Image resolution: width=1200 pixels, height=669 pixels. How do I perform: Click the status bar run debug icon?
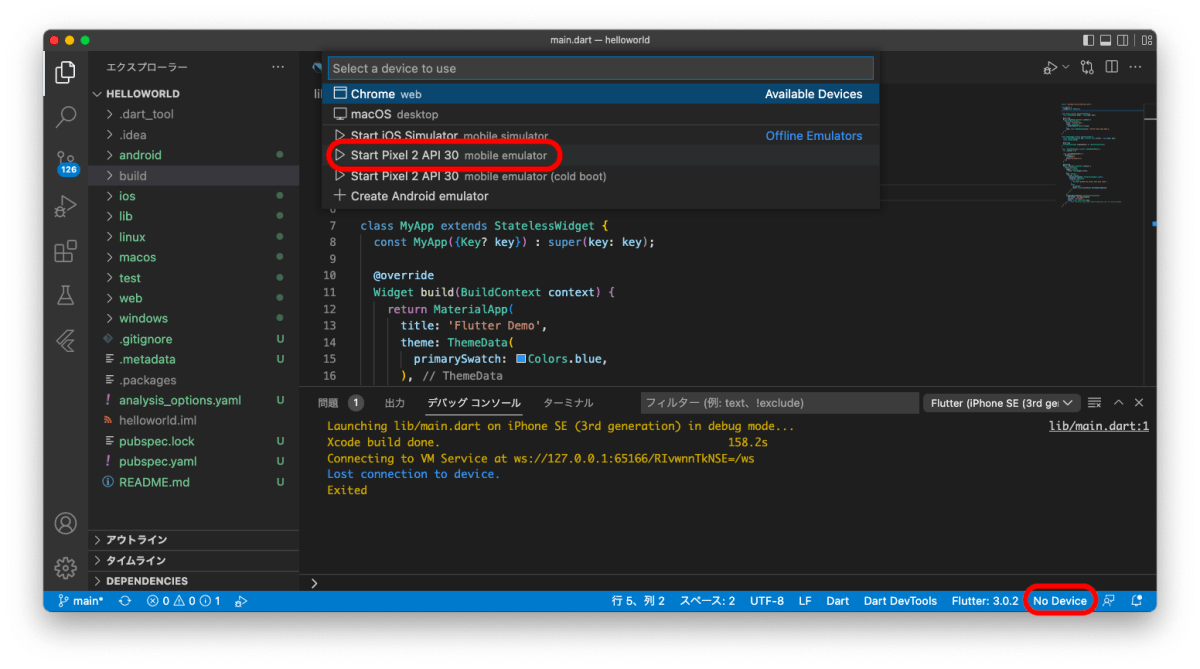(x=241, y=601)
